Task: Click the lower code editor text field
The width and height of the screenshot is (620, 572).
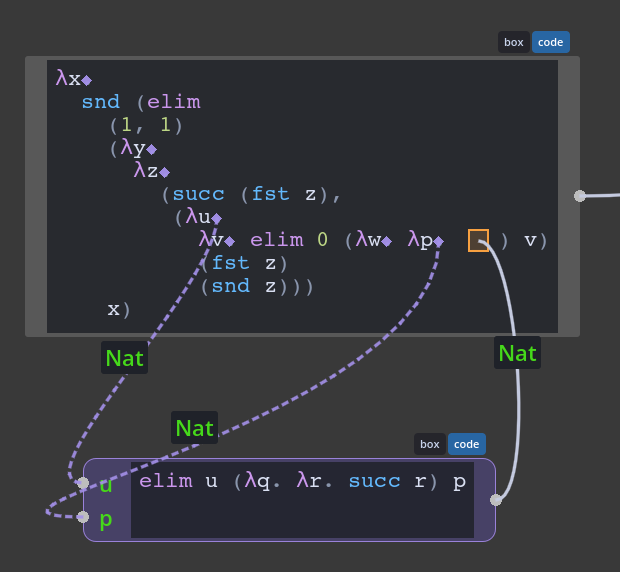Action: [x=302, y=500]
